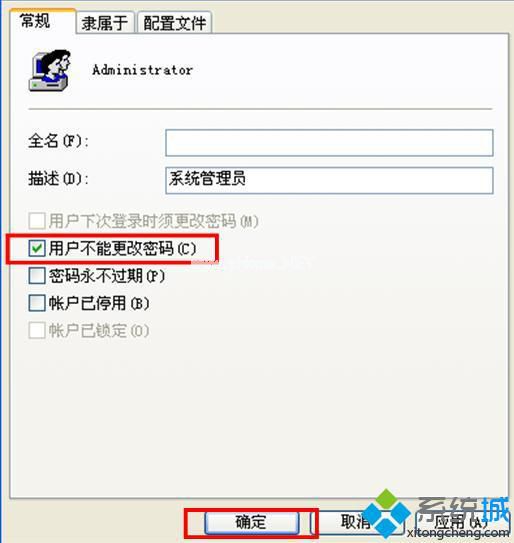
Task: Focus the 全名 text field
Action: point(329,143)
